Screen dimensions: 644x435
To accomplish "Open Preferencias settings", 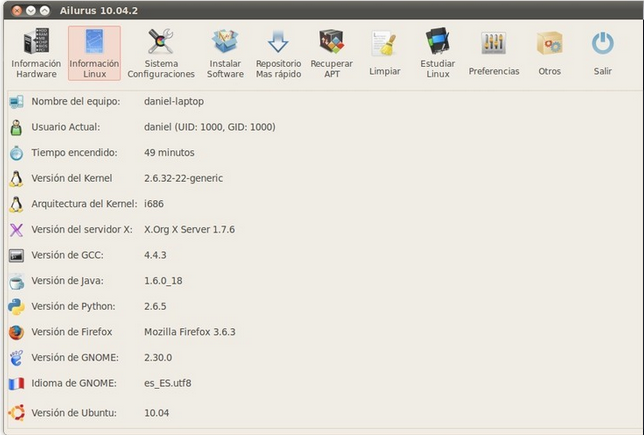I will [x=494, y=53].
